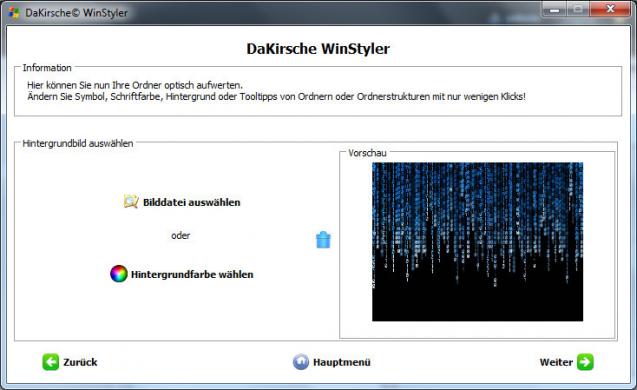637x390 pixels.
Task: Click the Vorschau group label
Action: (x=367, y=153)
